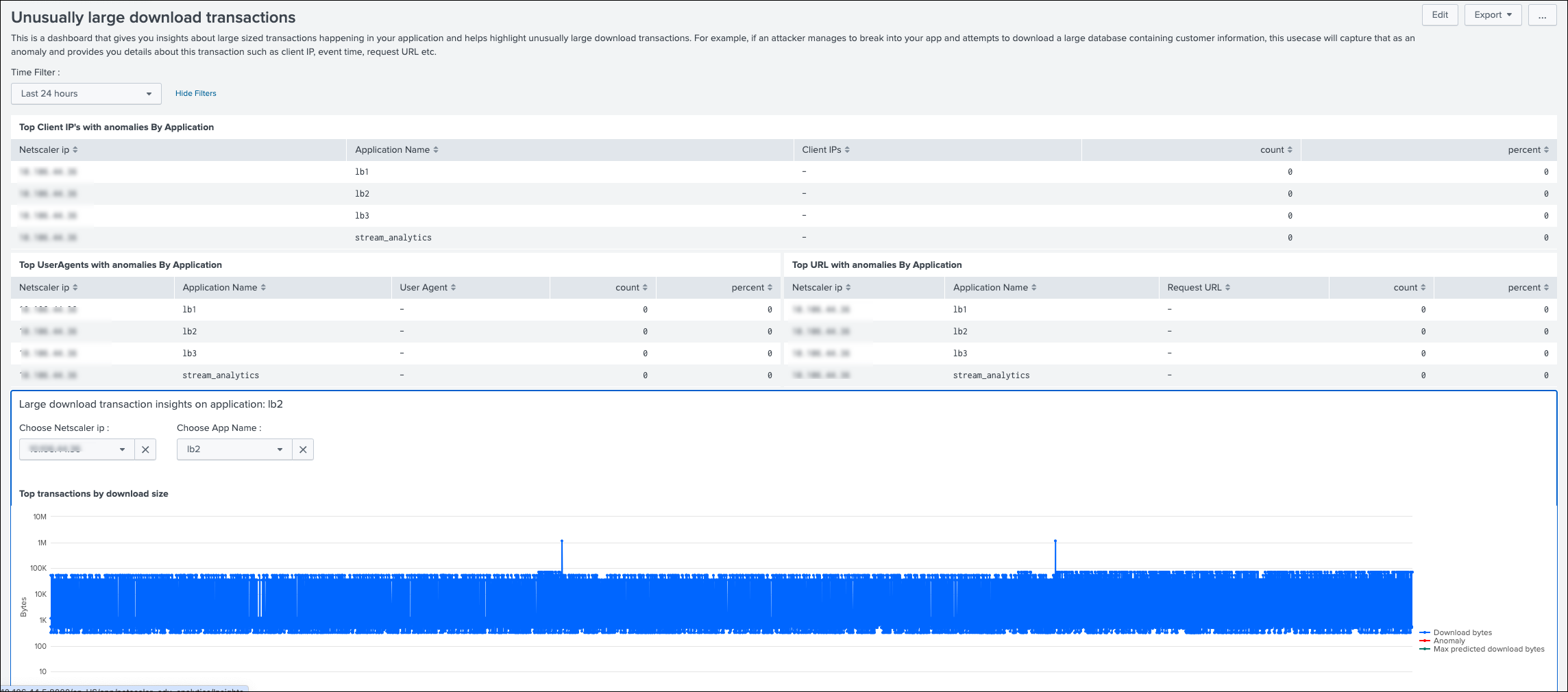Sort first table by Application Name
The width and height of the screenshot is (1568, 692).
click(x=396, y=150)
